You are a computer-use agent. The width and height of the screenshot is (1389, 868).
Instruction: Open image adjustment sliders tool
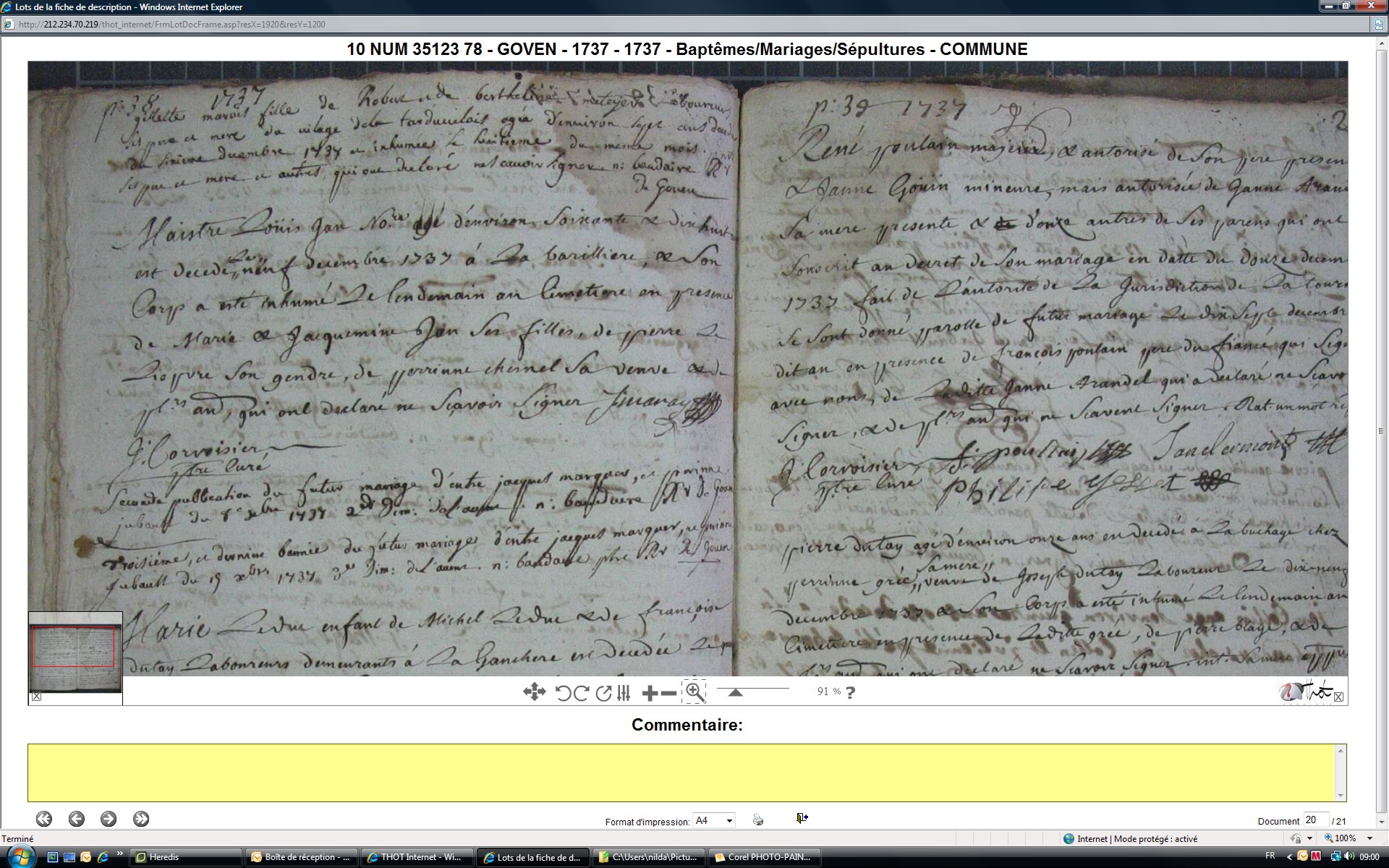tap(624, 693)
